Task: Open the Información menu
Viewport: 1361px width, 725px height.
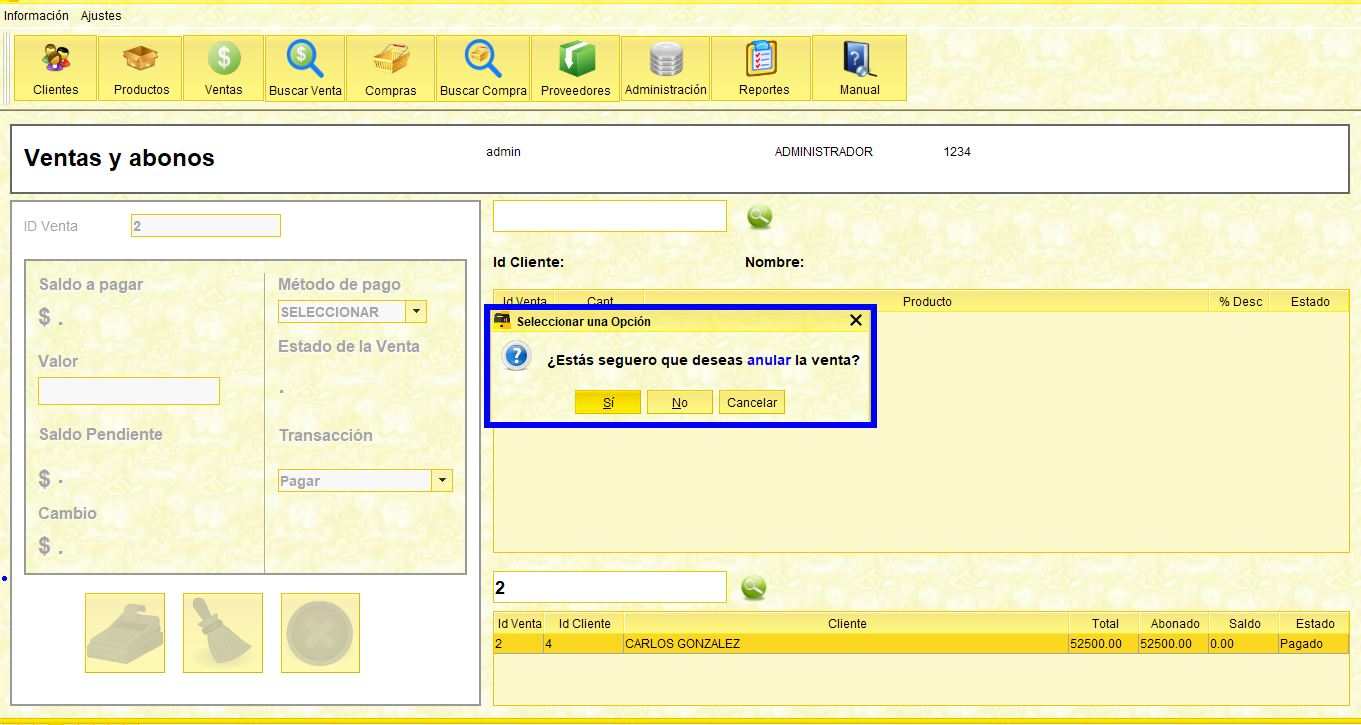Action: (x=37, y=15)
